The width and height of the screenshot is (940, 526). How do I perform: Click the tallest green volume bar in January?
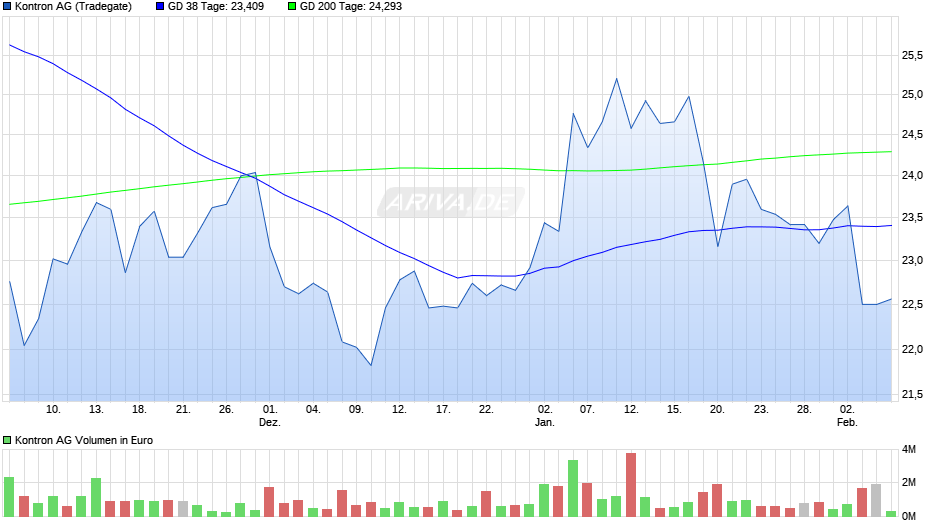[x=573, y=488]
